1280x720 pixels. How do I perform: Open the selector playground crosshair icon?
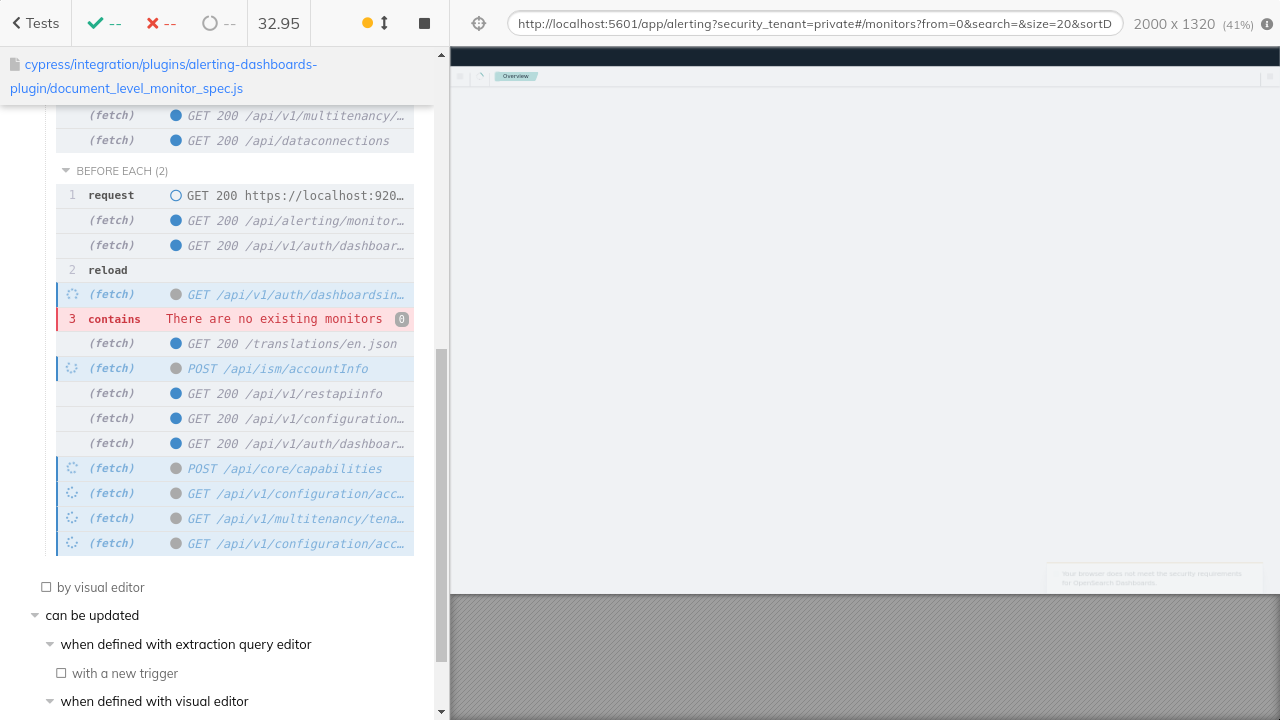coord(478,23)
